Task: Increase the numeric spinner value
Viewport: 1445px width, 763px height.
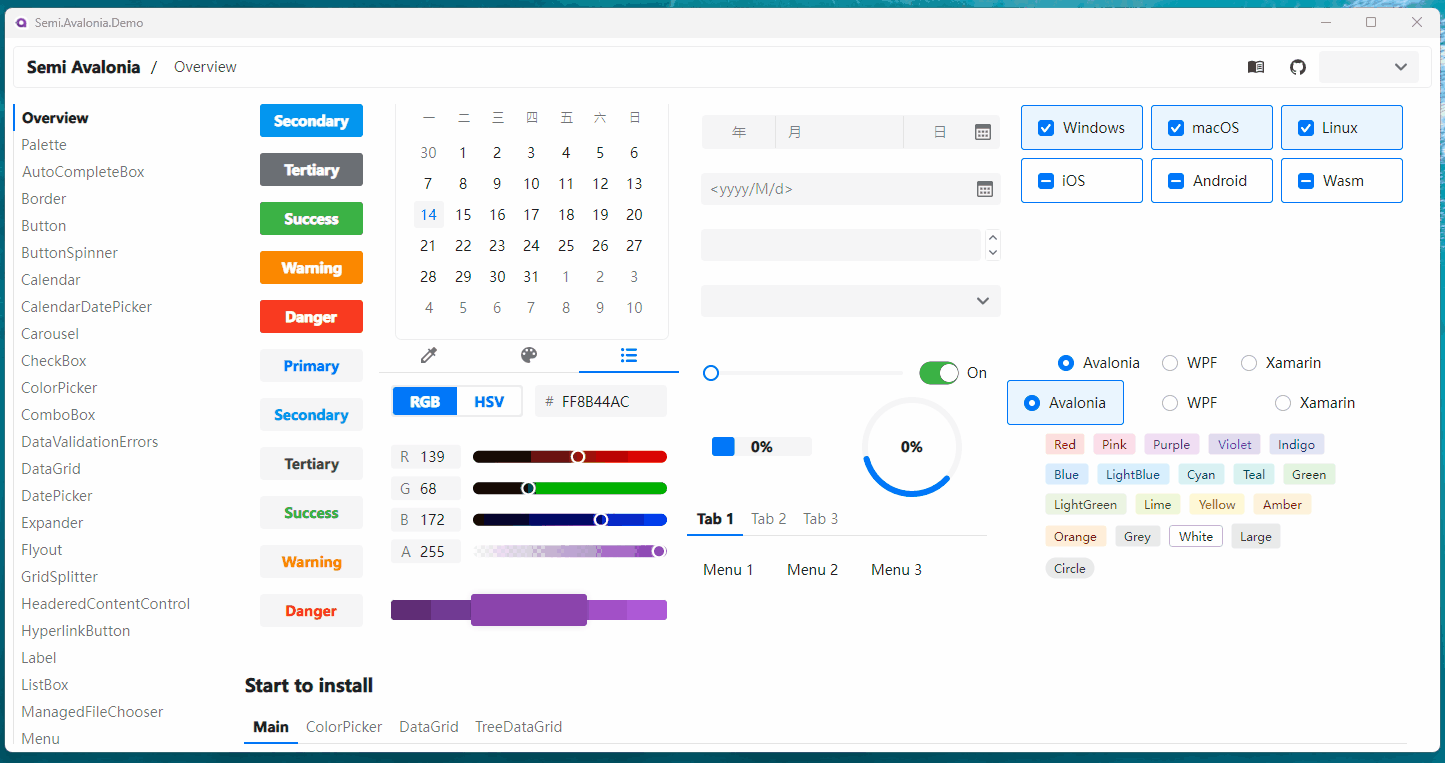Action: (x=992, y=238)
